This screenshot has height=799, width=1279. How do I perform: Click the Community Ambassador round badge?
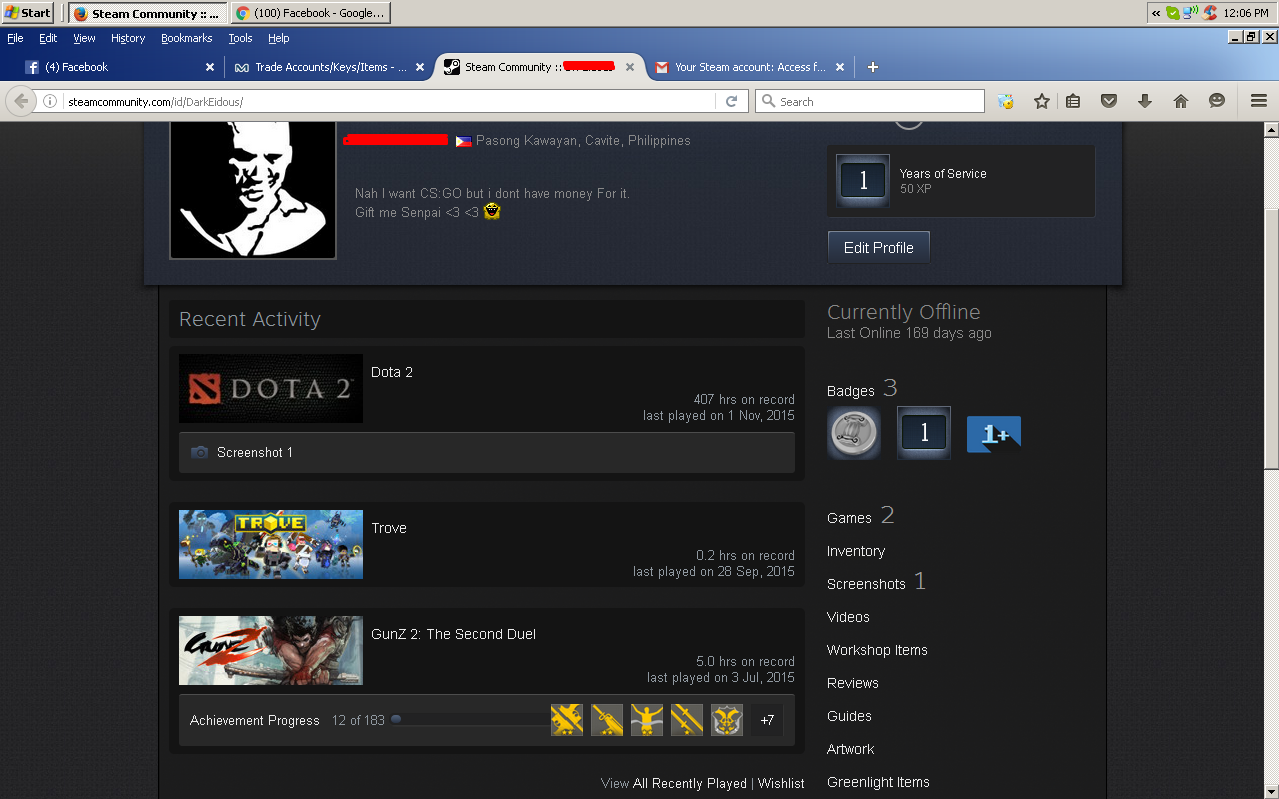coord(854,433)
